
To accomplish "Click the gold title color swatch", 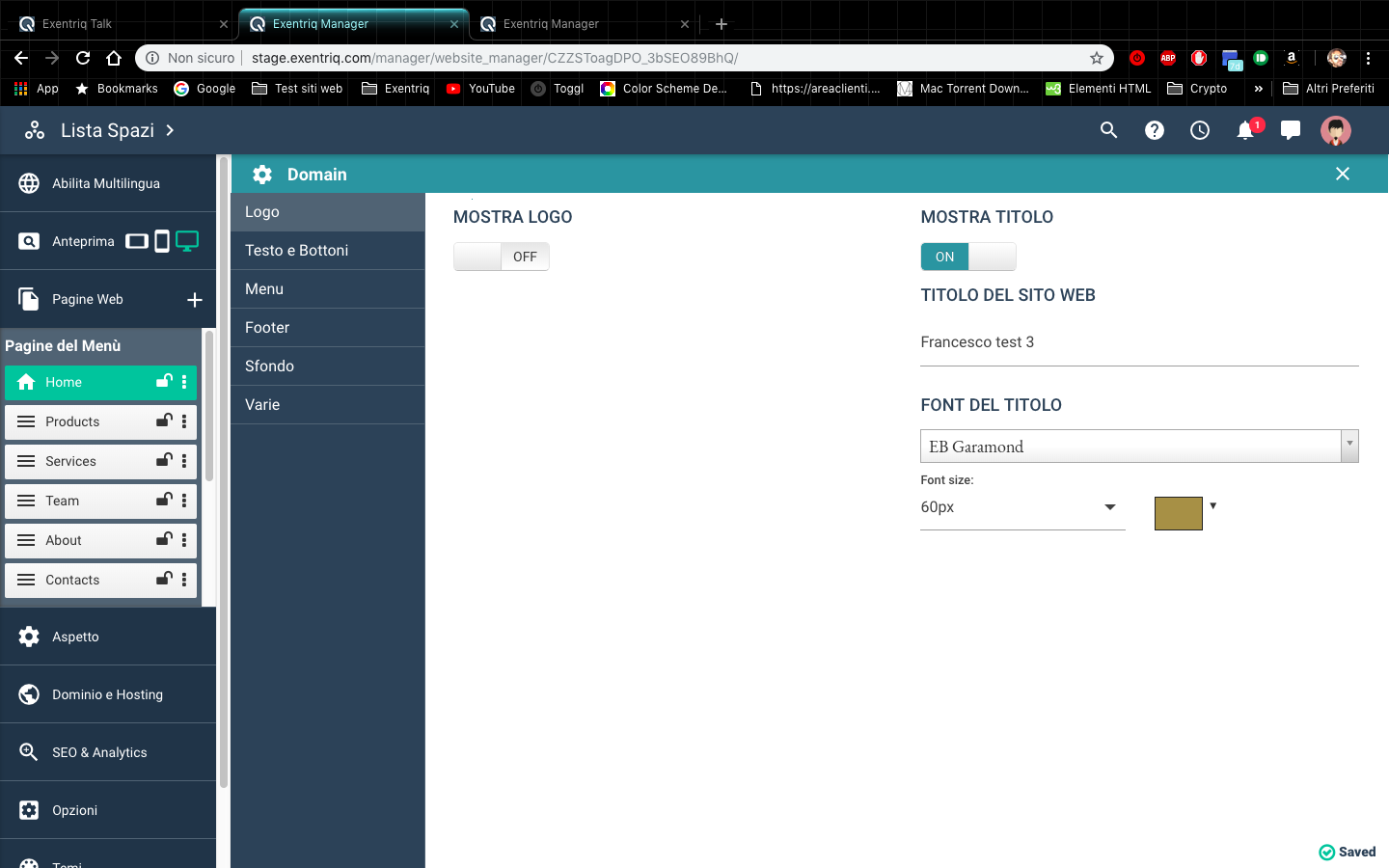I will [1178, 513].
